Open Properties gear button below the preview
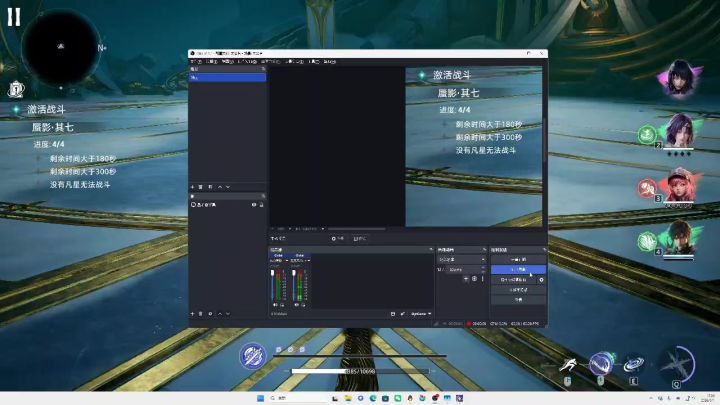 click(338, 238)
